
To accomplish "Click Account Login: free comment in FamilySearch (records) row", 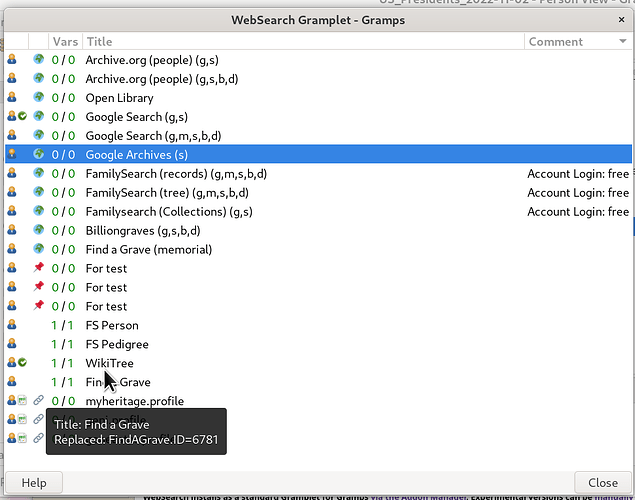I will 578,174.
